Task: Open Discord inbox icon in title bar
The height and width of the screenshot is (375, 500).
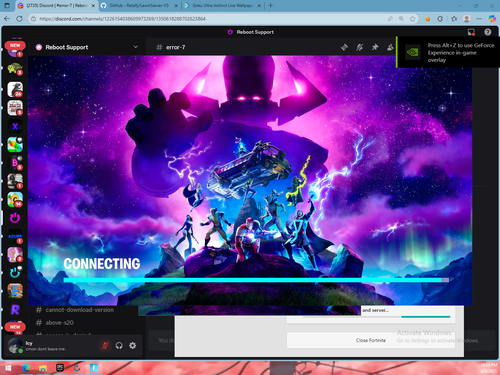Action: coord(471,32)
